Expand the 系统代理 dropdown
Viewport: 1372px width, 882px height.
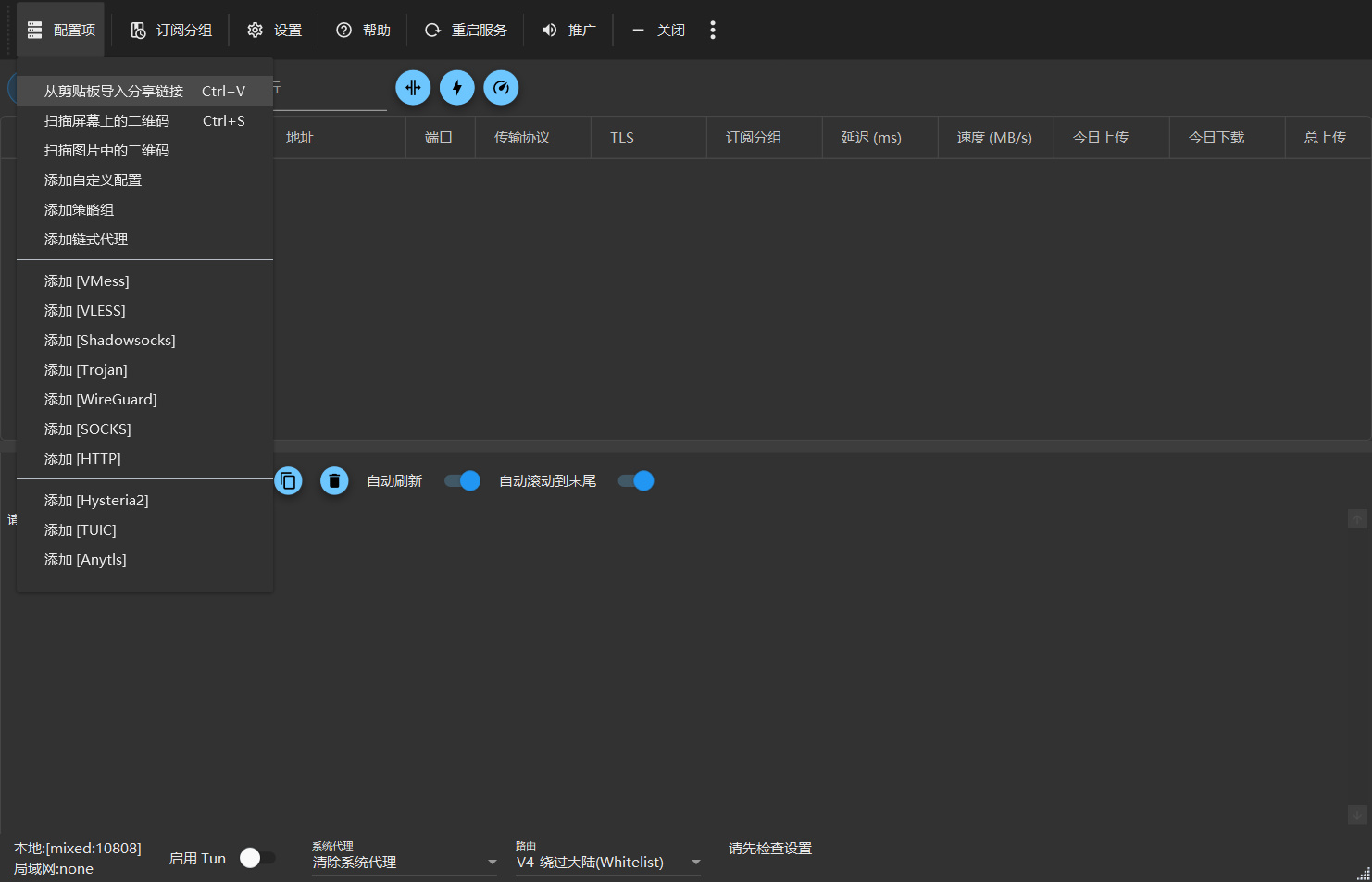click(x=404, y=862)
